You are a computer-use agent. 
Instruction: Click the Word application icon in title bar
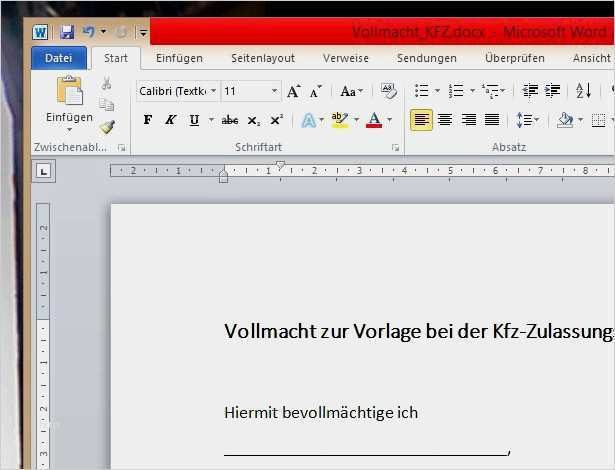click(40, 32)
